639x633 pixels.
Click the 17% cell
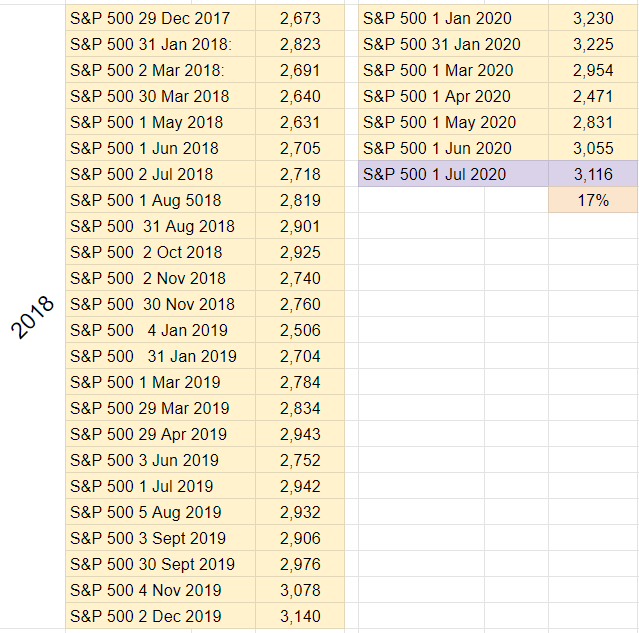[x=593, y=200]
